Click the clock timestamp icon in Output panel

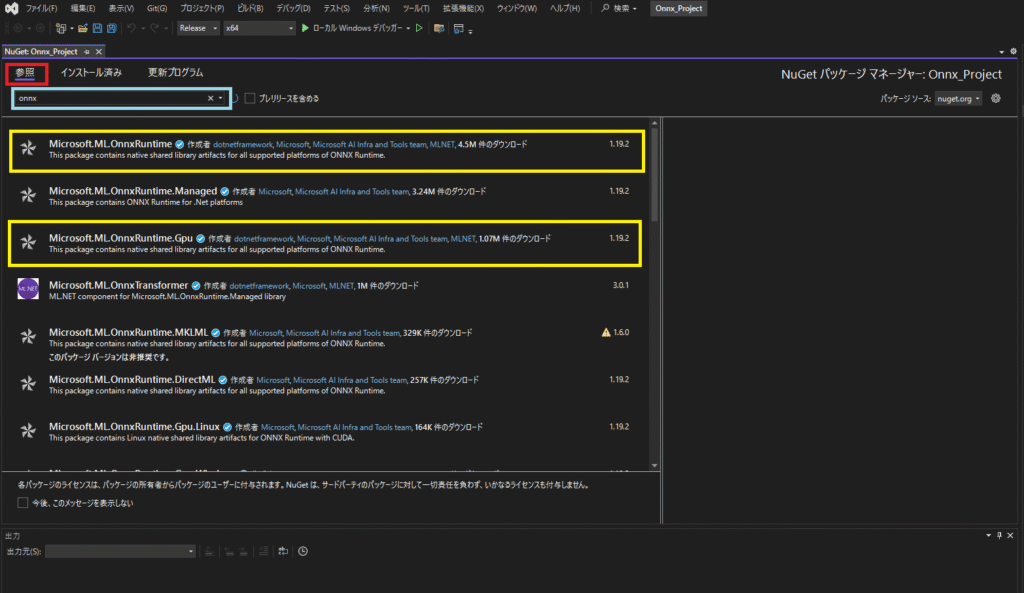303,551
